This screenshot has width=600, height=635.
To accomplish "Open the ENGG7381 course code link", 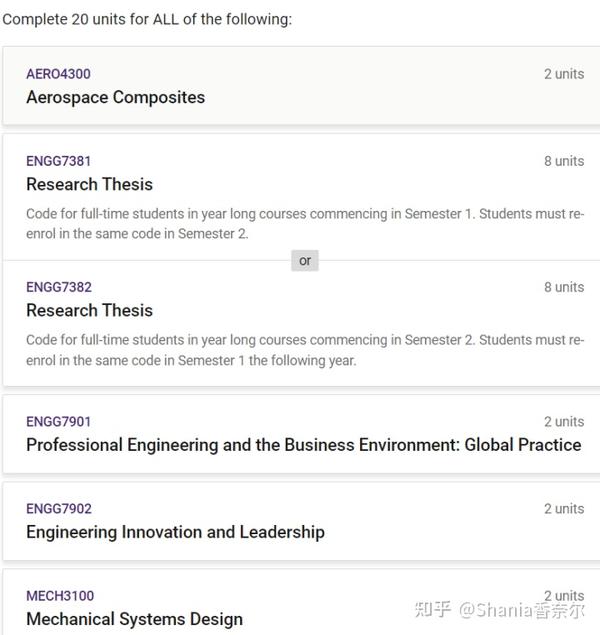I will pyautogui.click(x=58, y=161).
